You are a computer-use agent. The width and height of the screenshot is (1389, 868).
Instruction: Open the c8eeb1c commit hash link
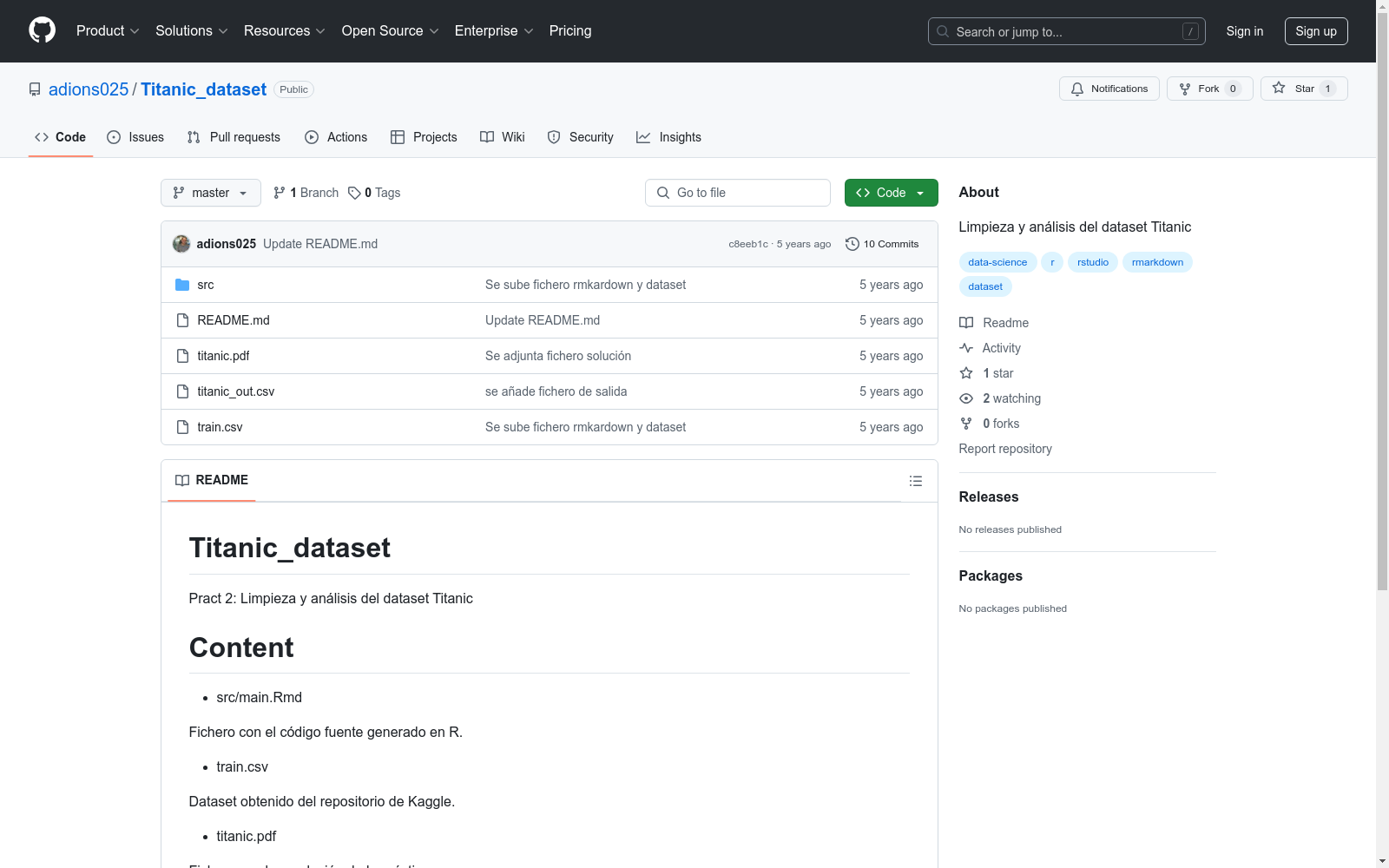click(748, 244)
